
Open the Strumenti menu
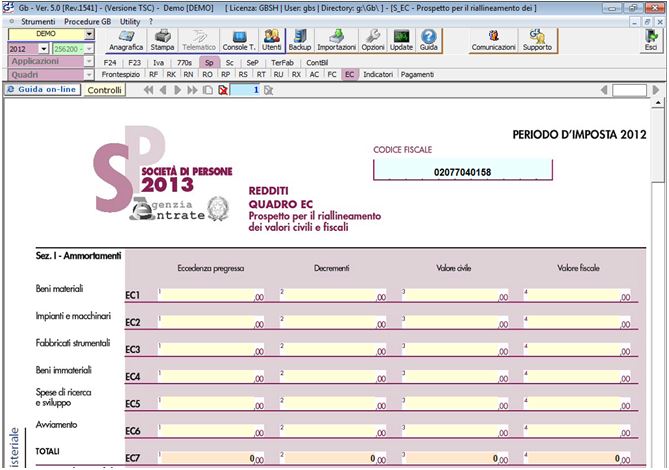pos(38,21)
